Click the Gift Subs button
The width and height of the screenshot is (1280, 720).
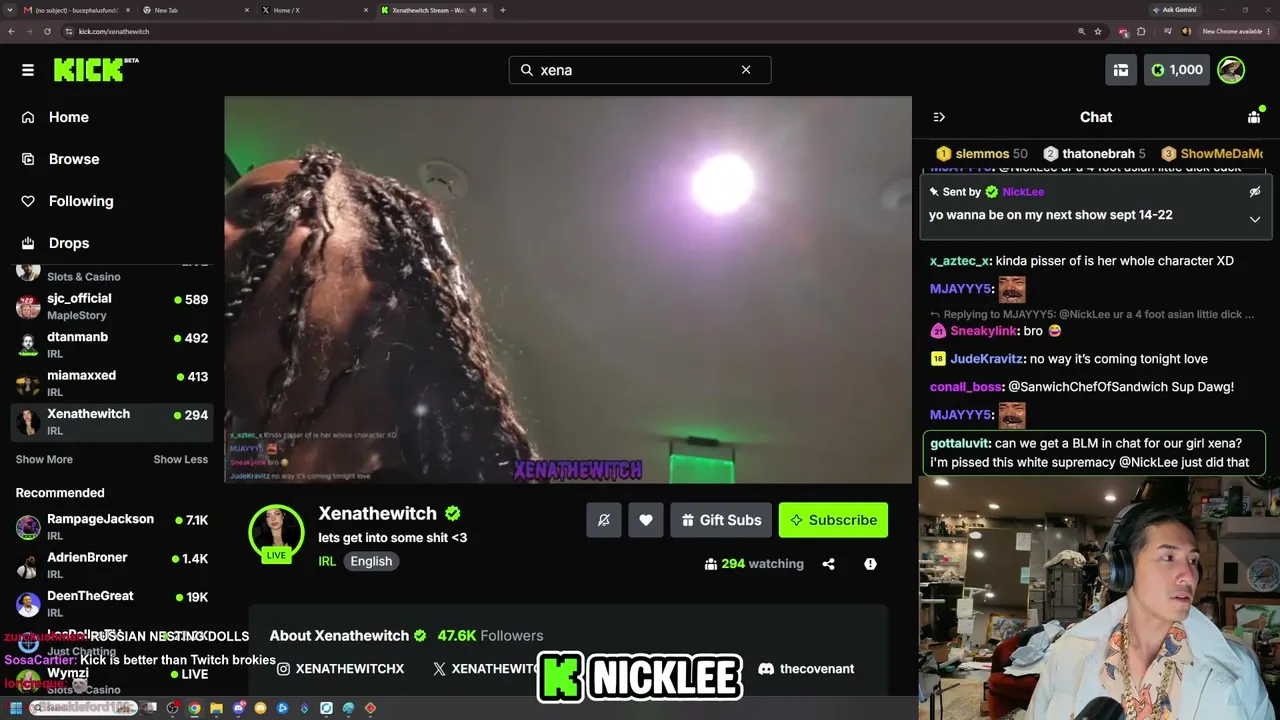pos(721,520)
